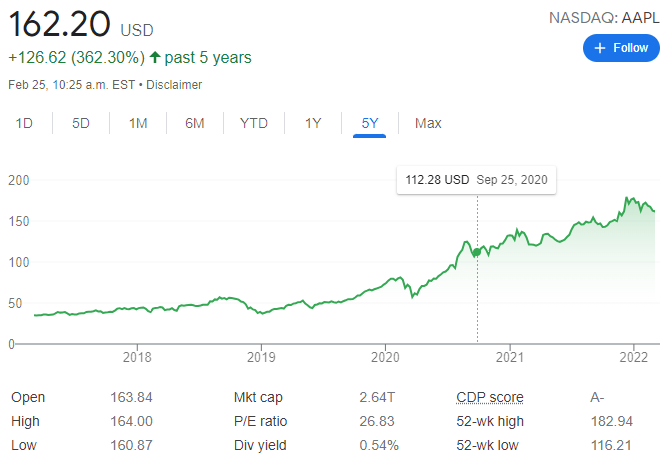The width and height of the screenshot is (672, 462).
Task: Click the 2019 label on the chart axis
Action: tap(260, 356)
